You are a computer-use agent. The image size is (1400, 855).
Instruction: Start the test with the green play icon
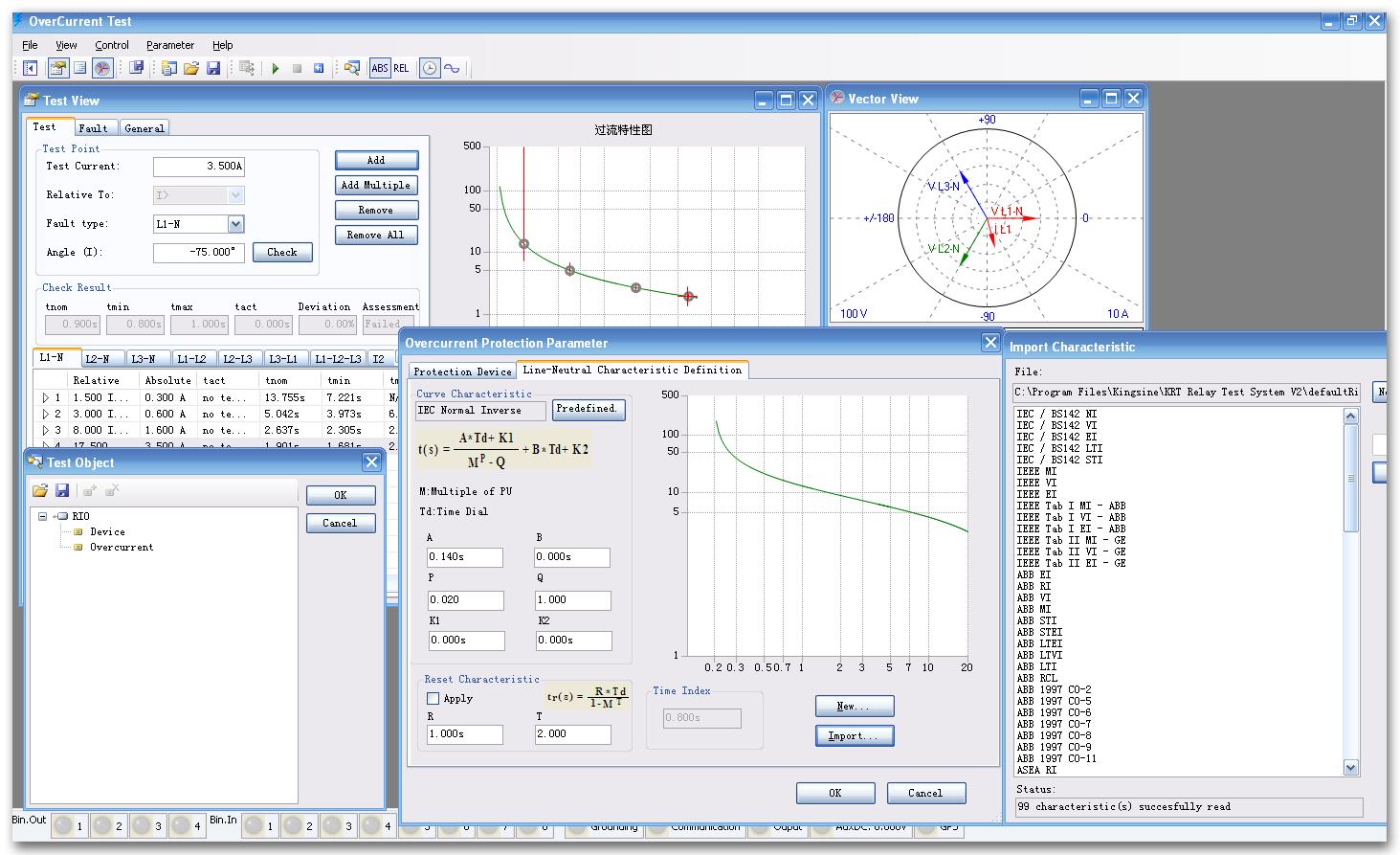point(276,69)
